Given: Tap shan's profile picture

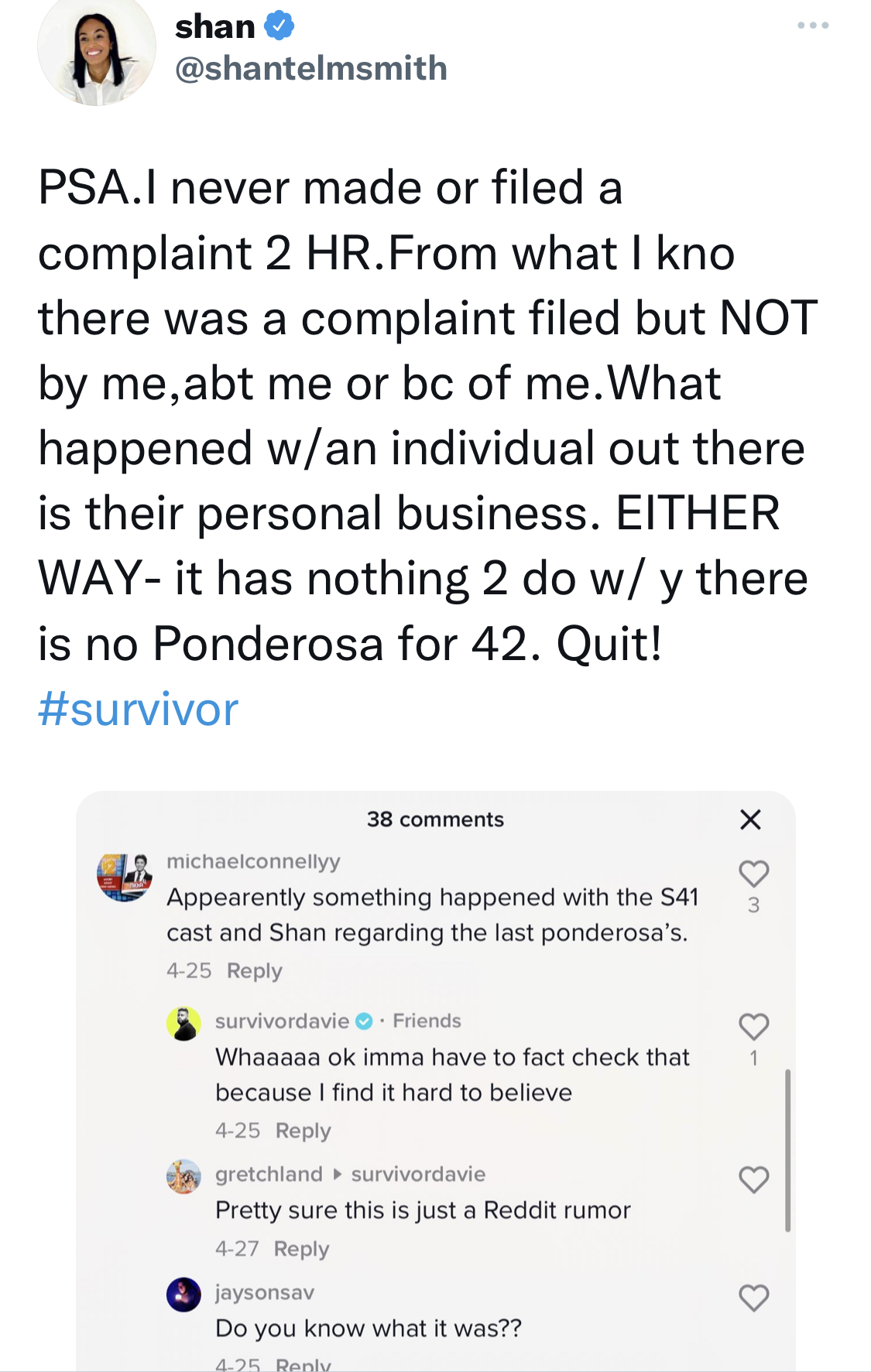Looking at the screenshot, I should (x=97, y=48).
